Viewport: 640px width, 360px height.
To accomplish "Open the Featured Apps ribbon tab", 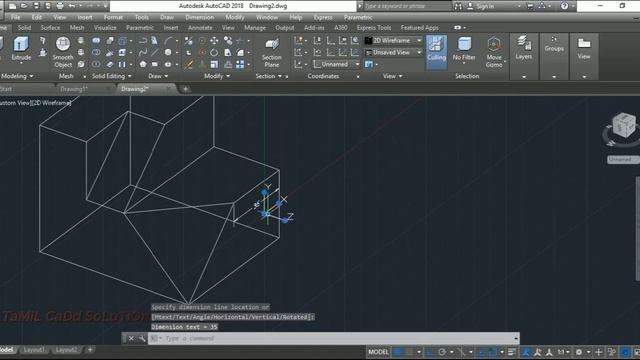I will (x=420, y=27).
